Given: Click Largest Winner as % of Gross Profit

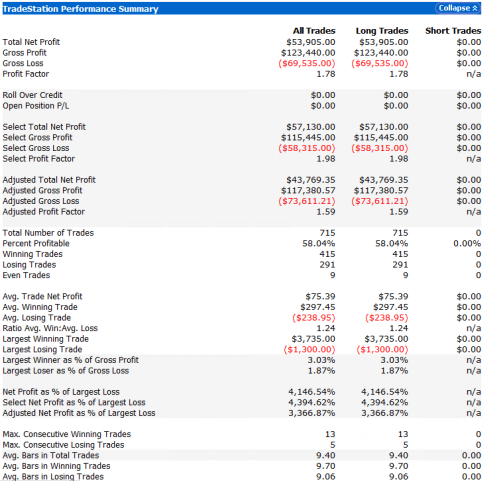Looking at the screenshot, I should point(71,360).
